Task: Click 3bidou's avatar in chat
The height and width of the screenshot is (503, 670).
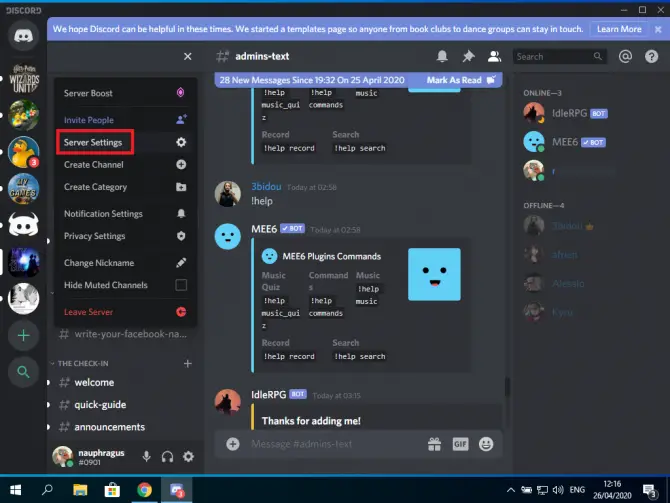Action: [228, 194]
